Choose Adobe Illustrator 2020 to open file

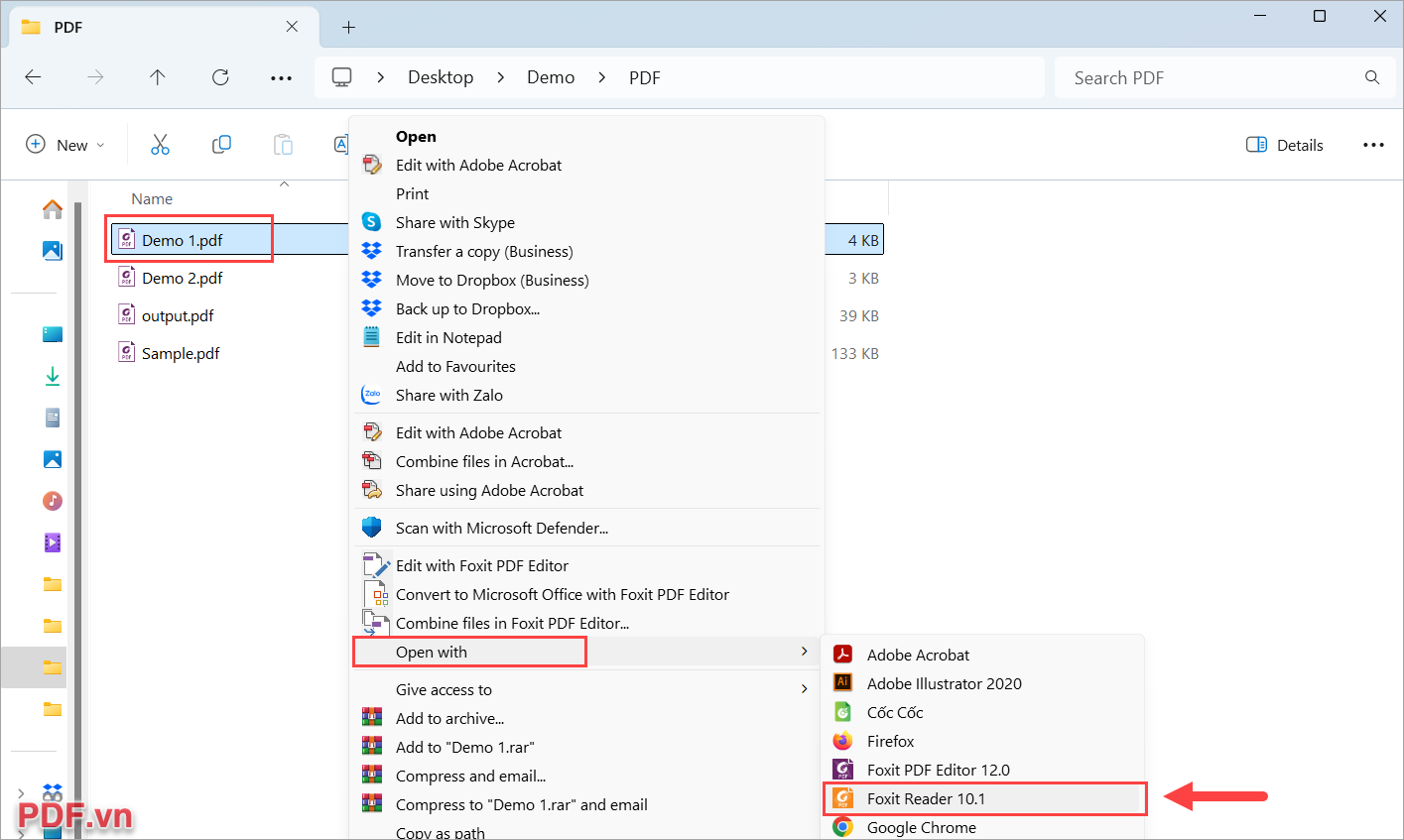tap(982, 683)
